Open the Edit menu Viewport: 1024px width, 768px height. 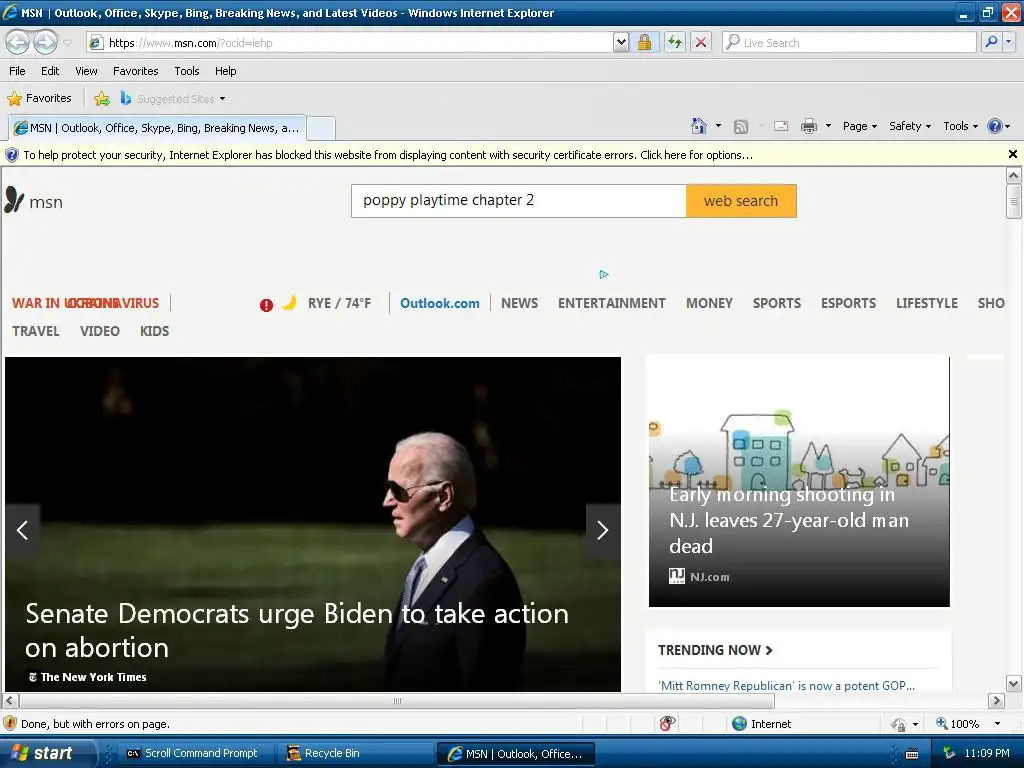point(50,71)
